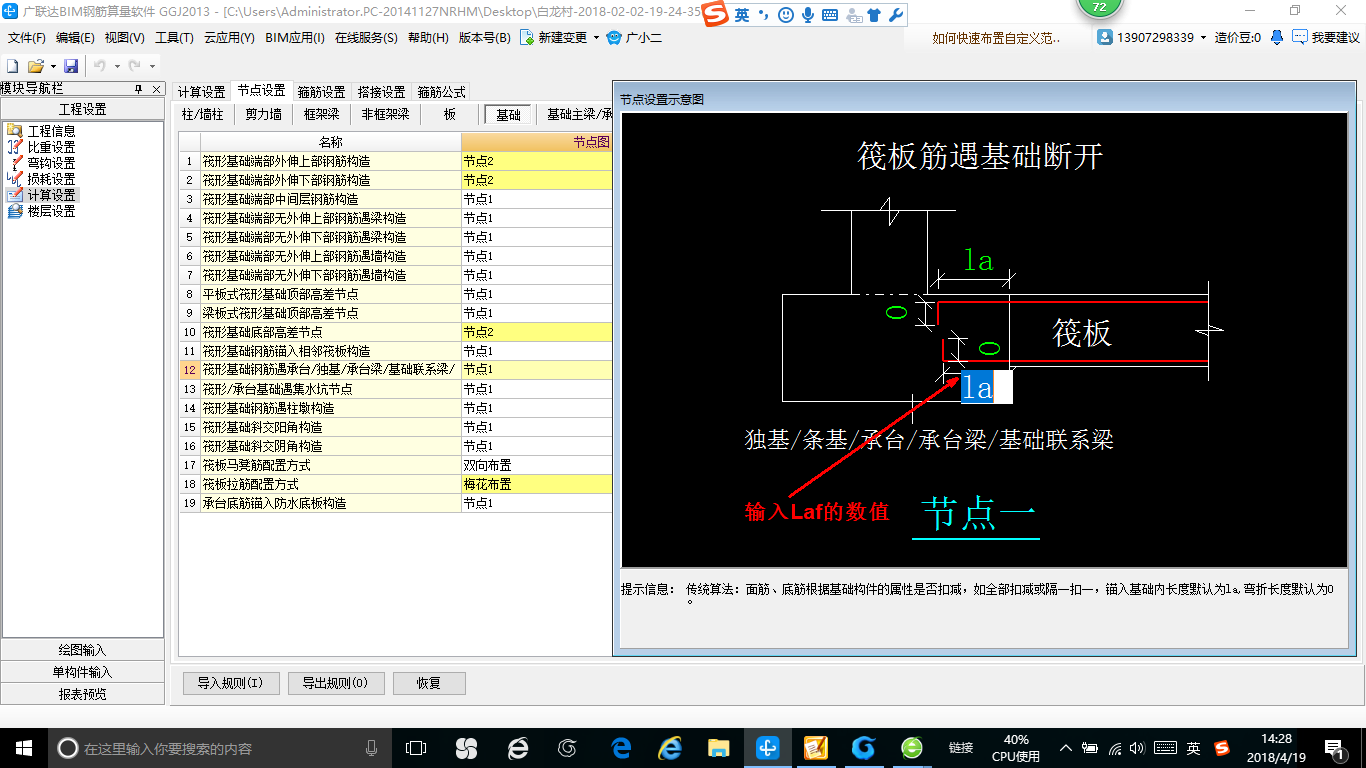Expand the account 13907298339 dropdown
Viewport: 1366px width, 768px height.
pyautogui.click(x=1203, y=37)
